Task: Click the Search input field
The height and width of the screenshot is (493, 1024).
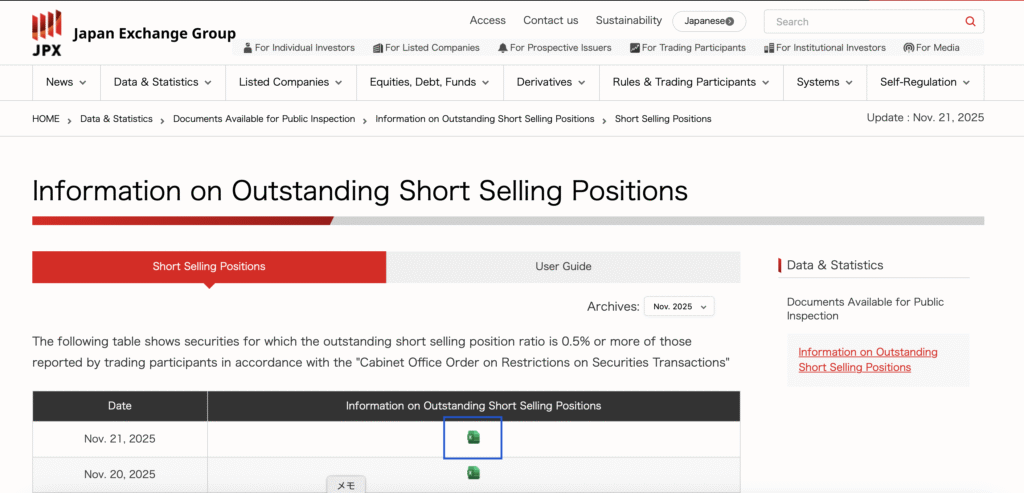Action: [x=865, y=22]
